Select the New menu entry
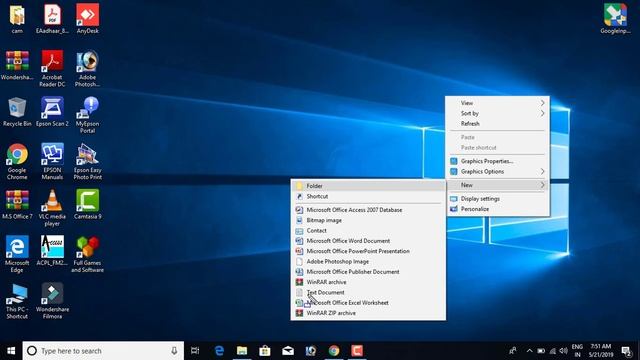Screen dimensions: 640x360 pos(498,185)
